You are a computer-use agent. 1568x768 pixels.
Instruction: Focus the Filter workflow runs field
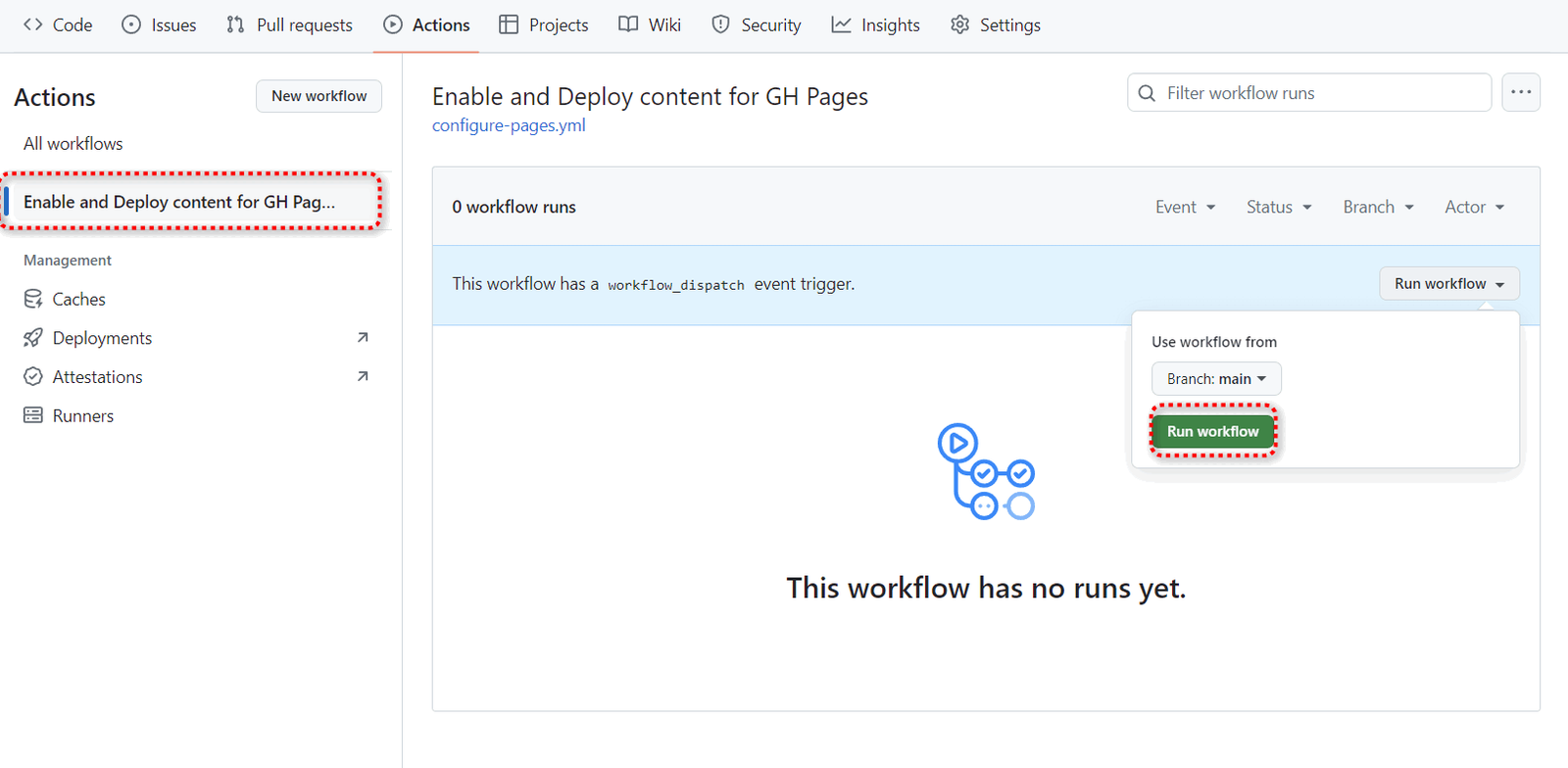click(1309, 93)
